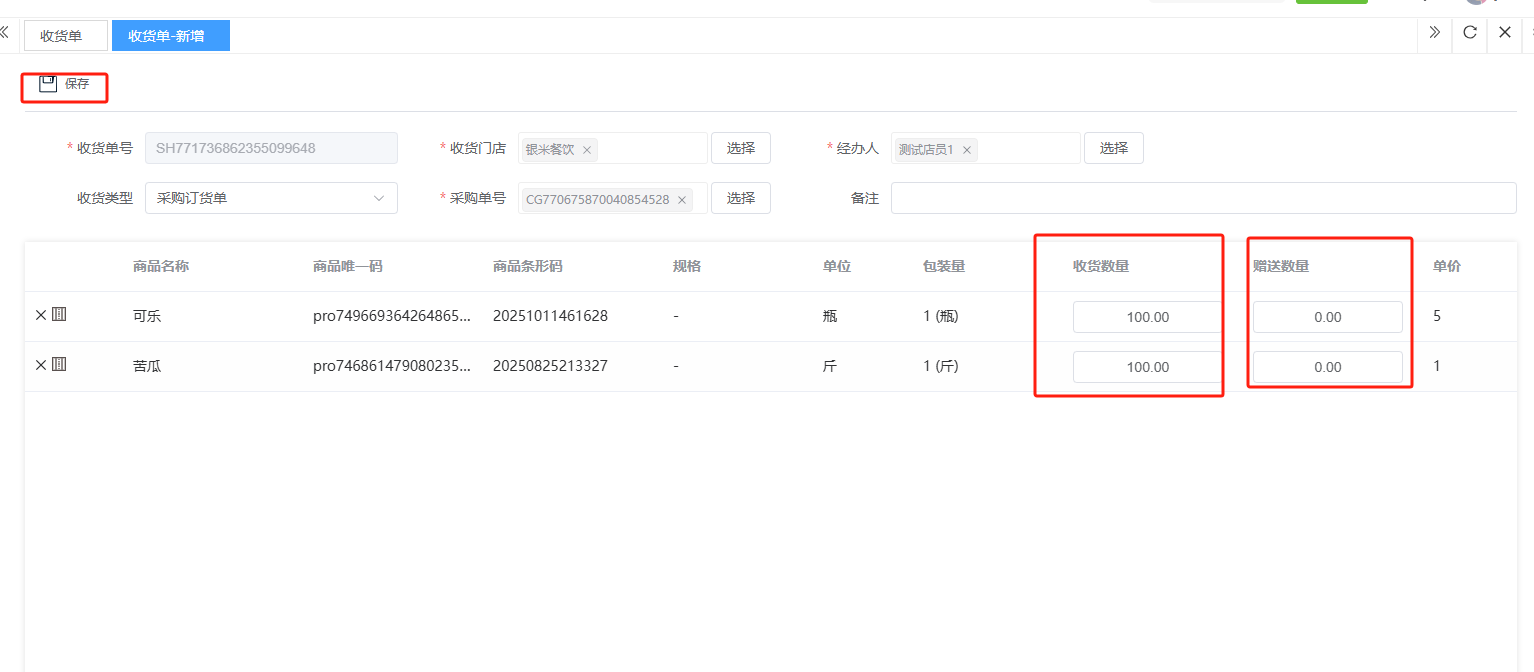
Task: Click the refresh icon in the tab bar
Action: click(1469, 33)
